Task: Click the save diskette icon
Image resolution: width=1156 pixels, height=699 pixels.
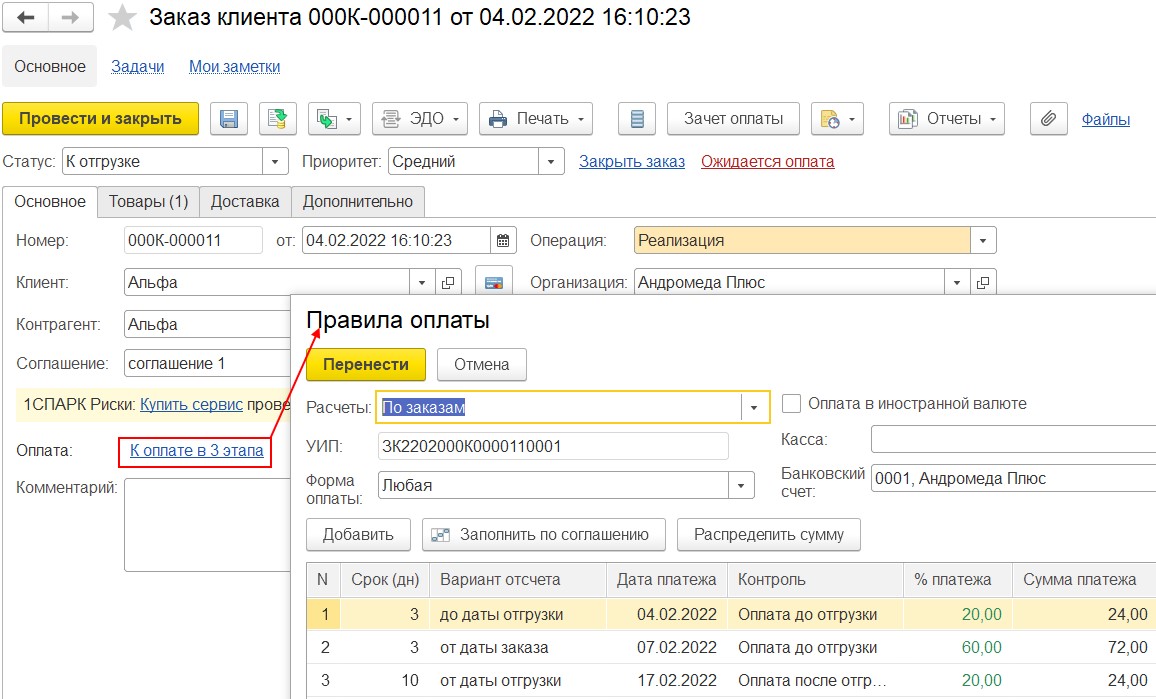Action: tap(228, 119)
